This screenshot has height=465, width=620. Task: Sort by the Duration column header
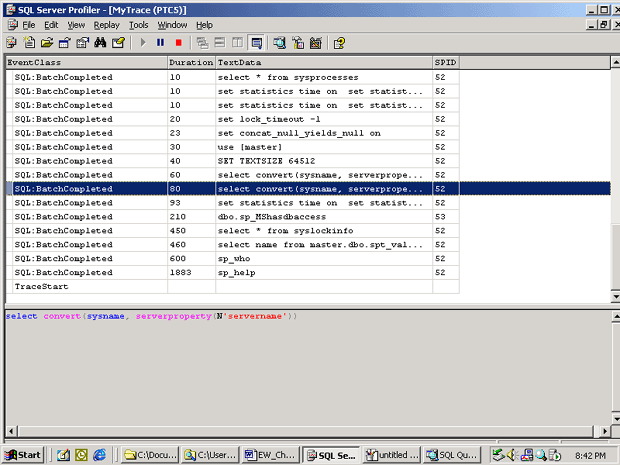tap(190, 62)
